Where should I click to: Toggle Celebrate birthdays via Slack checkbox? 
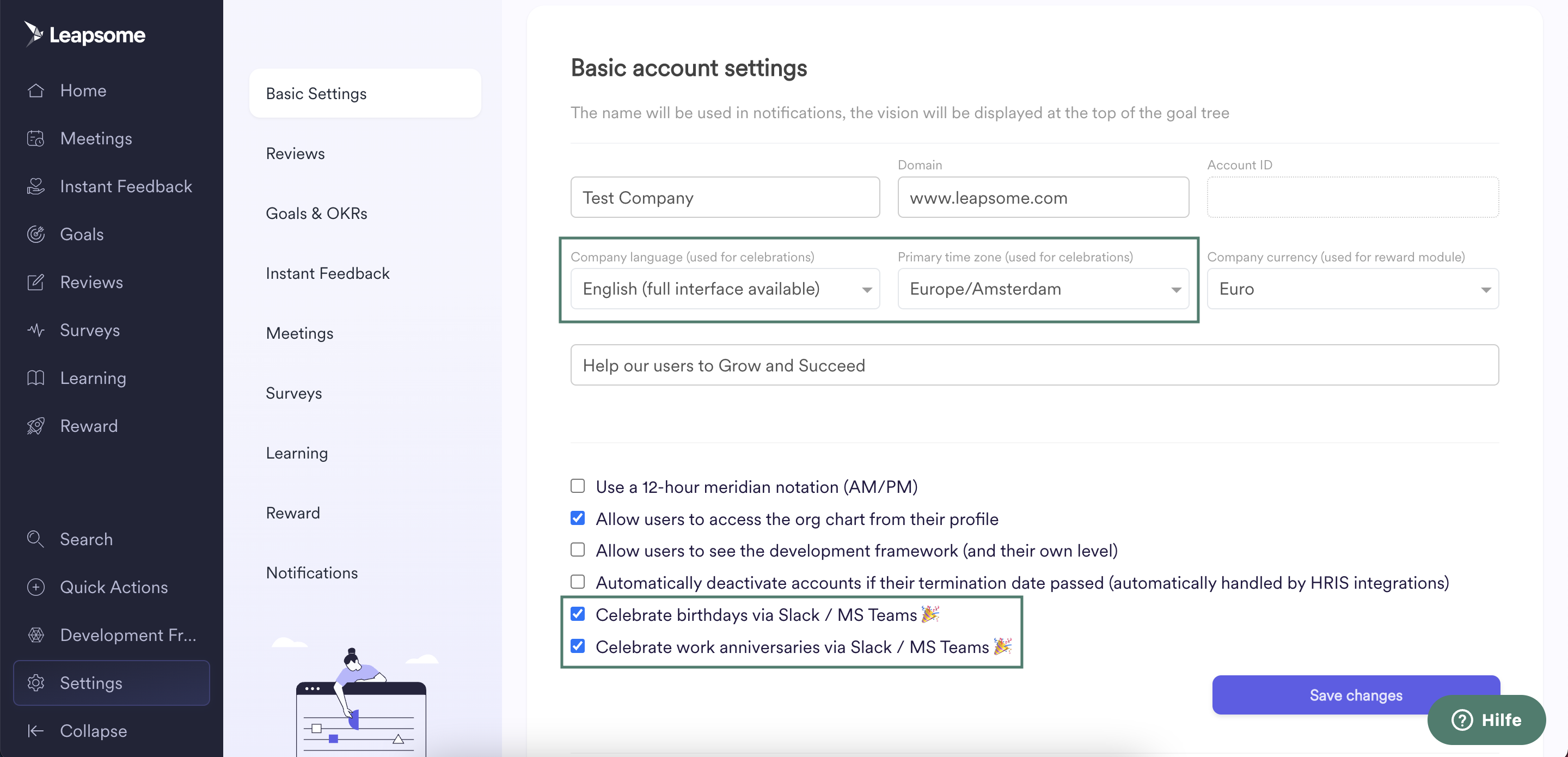point(578,614)
